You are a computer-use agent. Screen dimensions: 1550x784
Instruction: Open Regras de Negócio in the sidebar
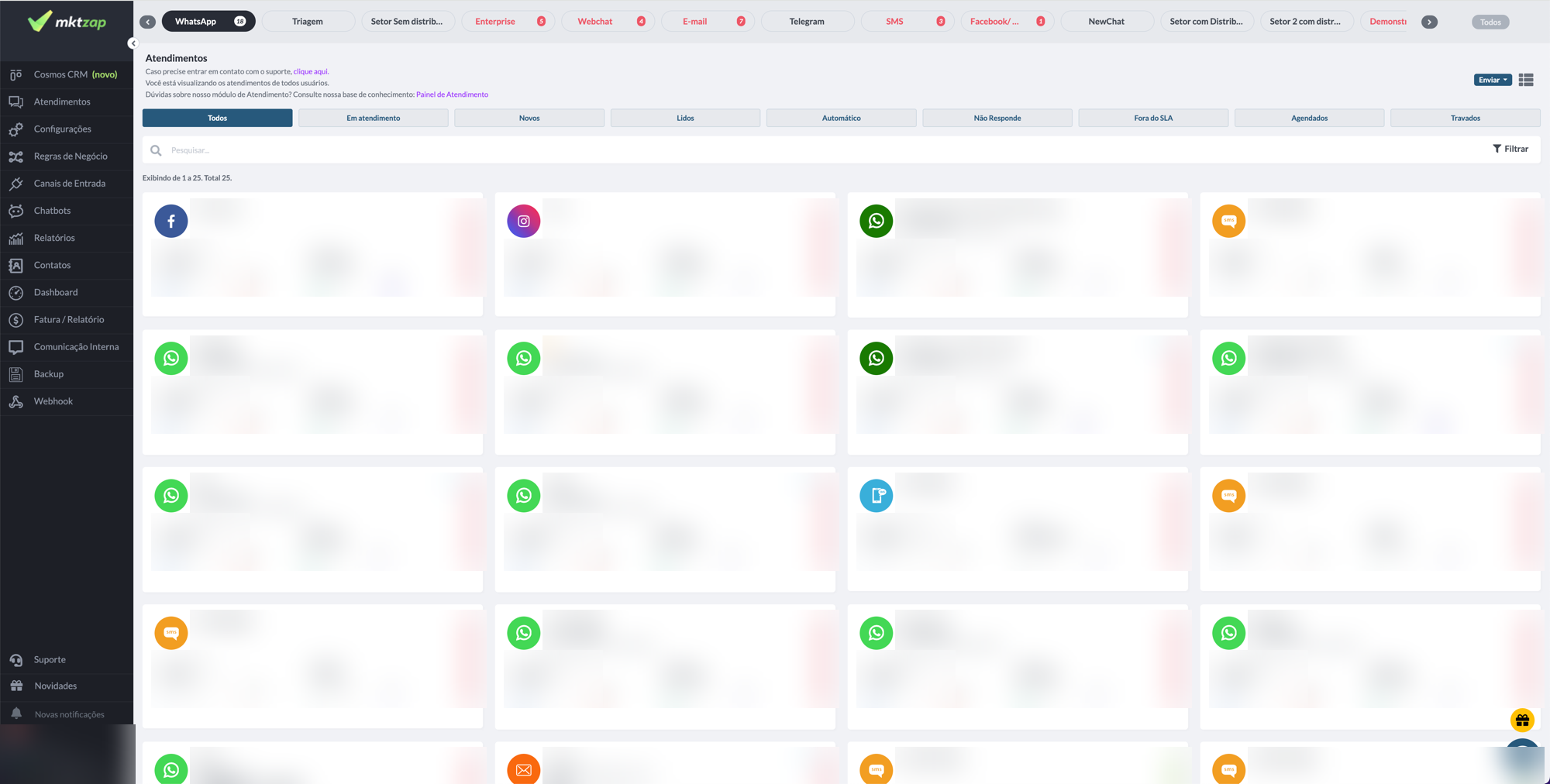coord(67,156)
